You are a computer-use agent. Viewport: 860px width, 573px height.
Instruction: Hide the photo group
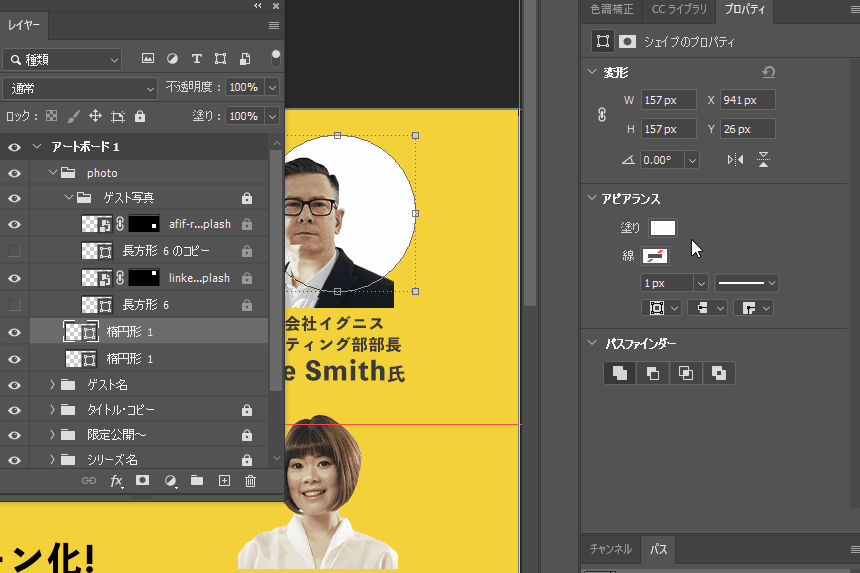click(14, 173)
